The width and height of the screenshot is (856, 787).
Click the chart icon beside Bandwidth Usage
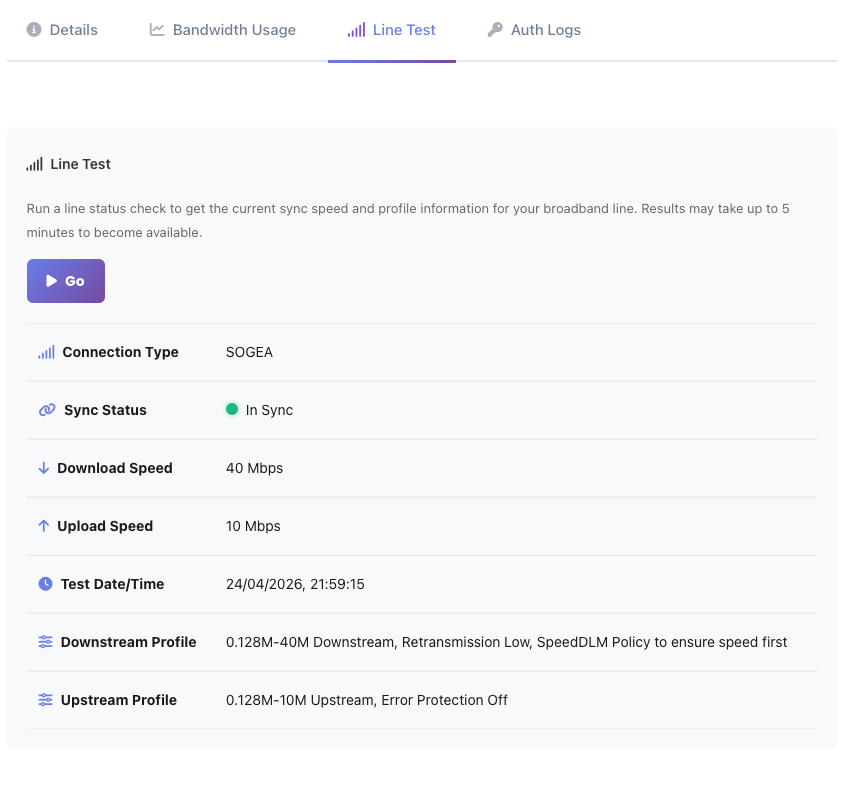(x=157, y=29)
